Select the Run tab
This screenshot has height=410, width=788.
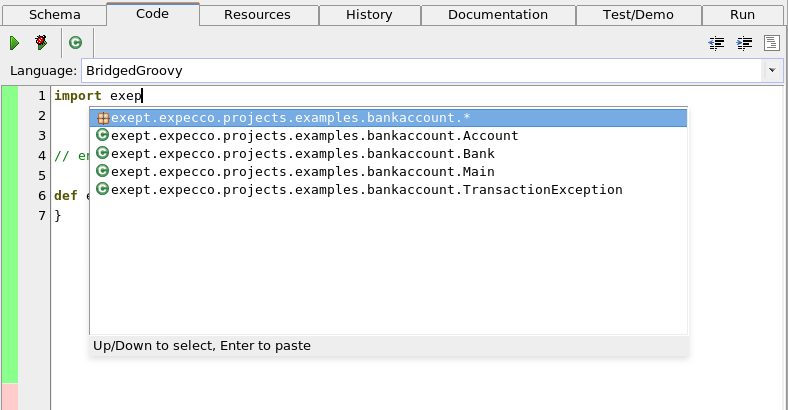742,15
